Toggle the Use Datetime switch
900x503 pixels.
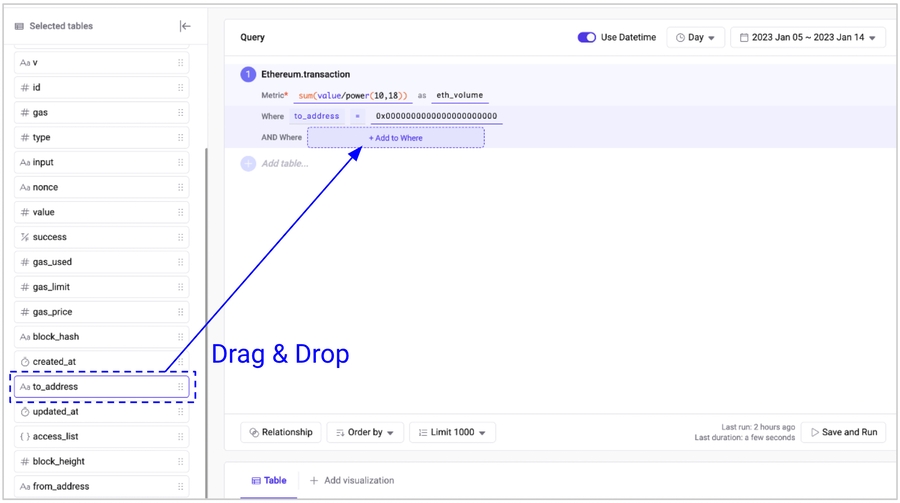click(587, 37)
